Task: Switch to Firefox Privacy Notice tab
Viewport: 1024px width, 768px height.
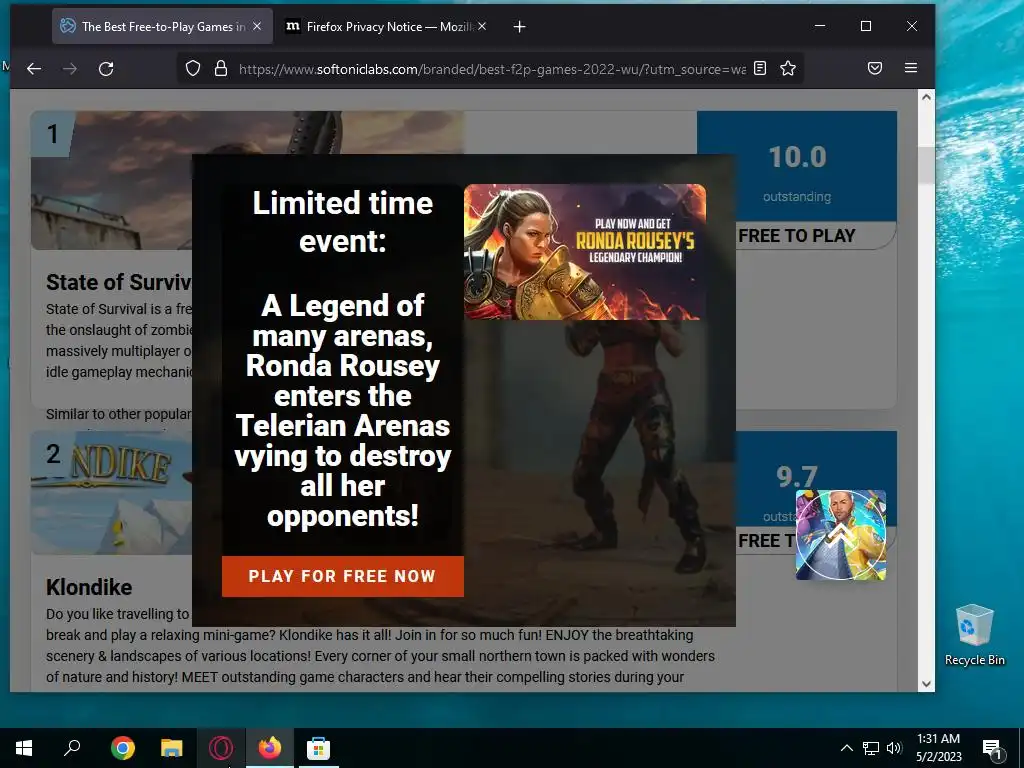Action: pyautogui.click(x=387, y=27)
